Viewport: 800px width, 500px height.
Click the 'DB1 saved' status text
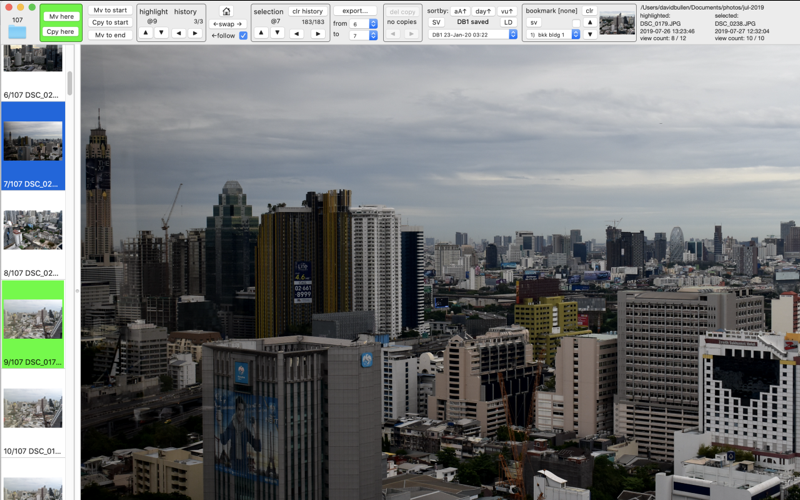tap(472, 22)
